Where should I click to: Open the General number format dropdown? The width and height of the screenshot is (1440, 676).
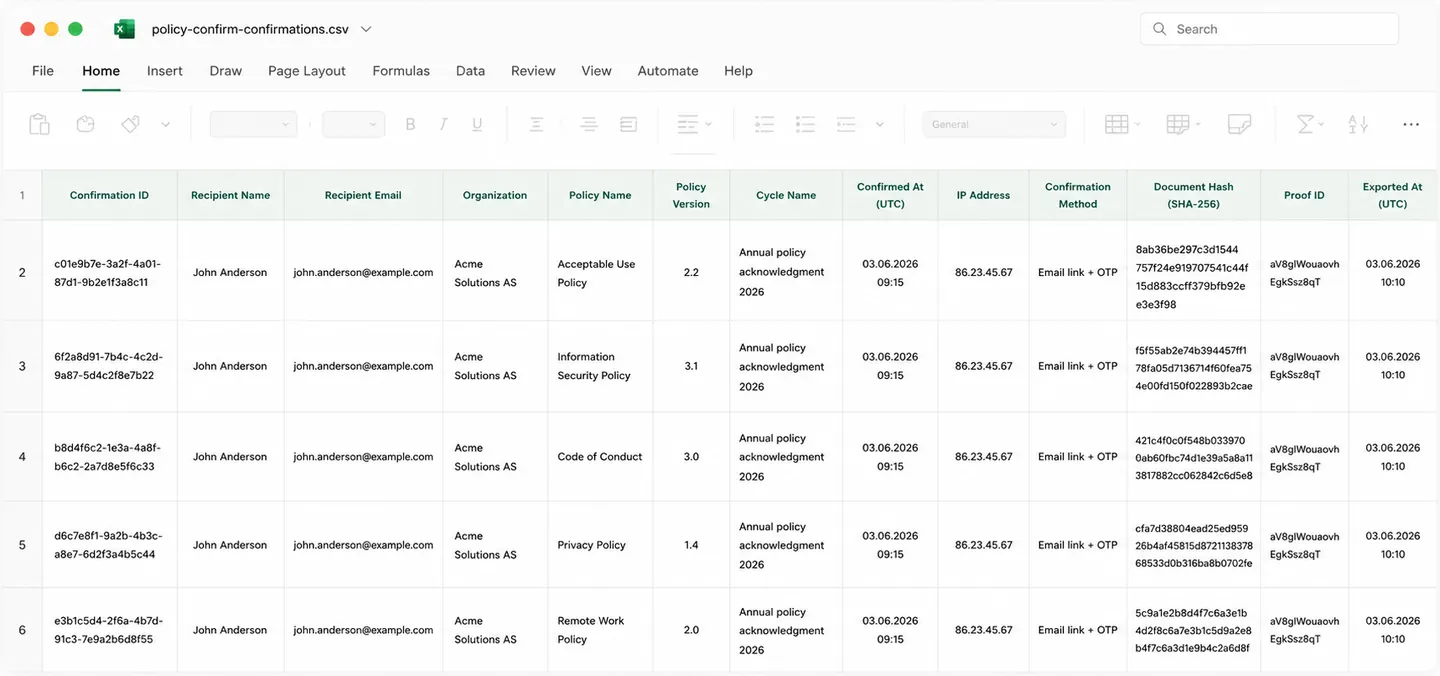click(x=994, y=124)
